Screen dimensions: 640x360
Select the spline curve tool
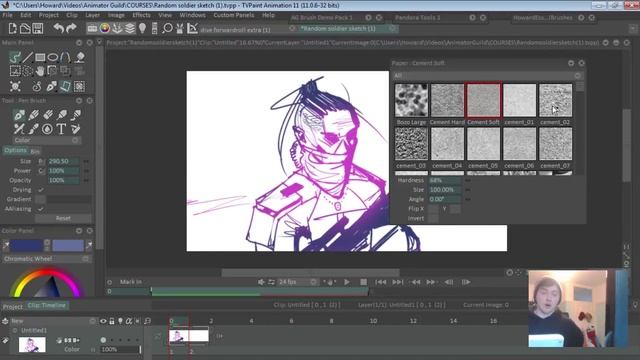coord(65,57)
